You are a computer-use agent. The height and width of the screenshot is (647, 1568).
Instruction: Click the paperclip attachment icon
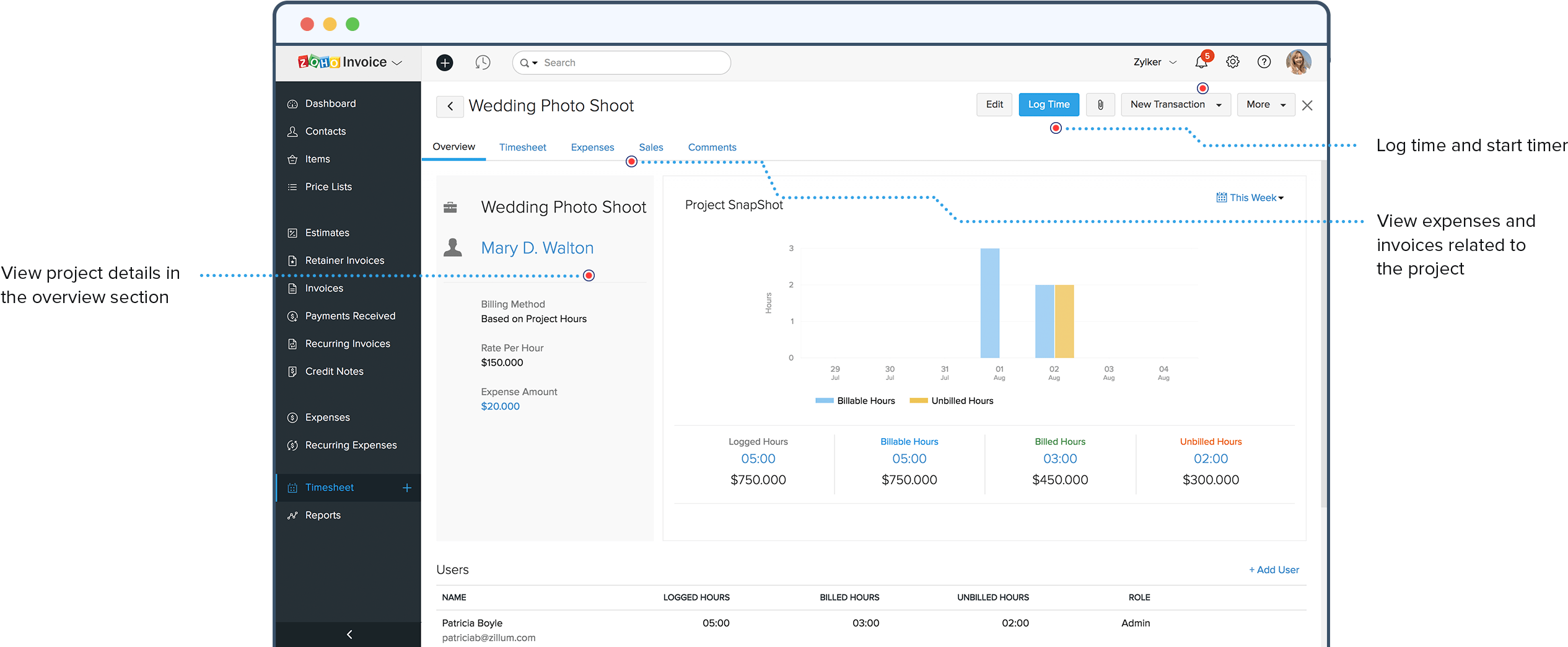(x=1100, y=105)
